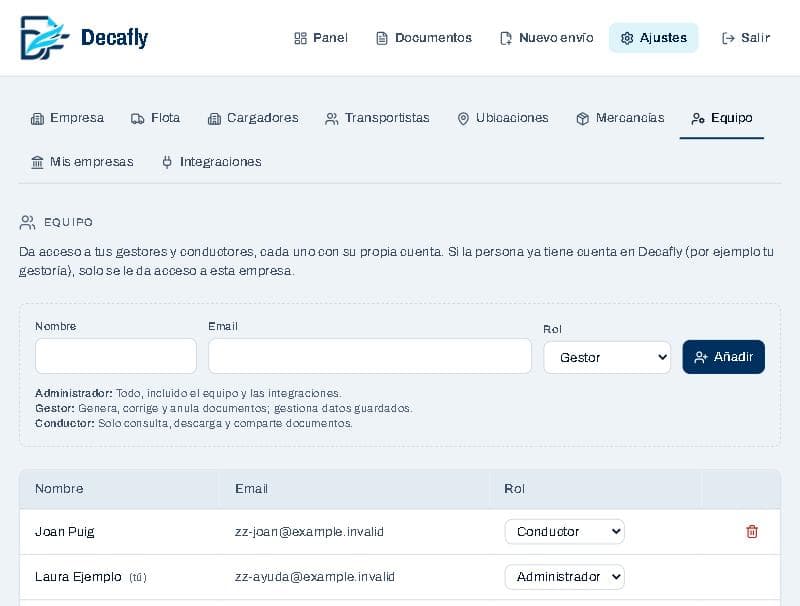Image resolution: width=800 pixels, height=606 pixels.
Task: Click the Ajustes gear icon
Action: 627,38
